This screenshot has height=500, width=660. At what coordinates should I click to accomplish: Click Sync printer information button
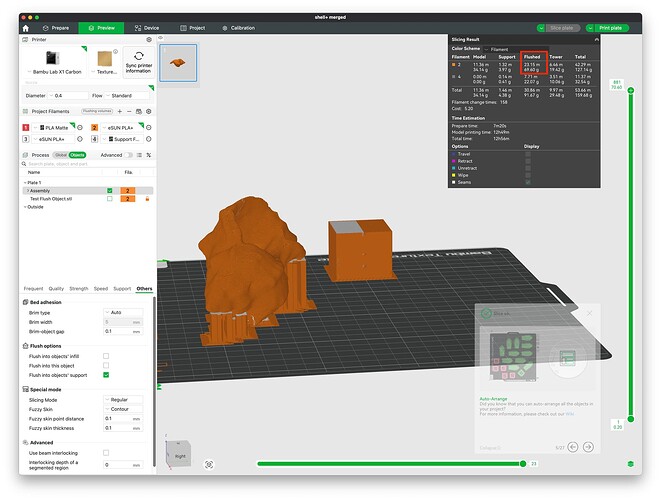pos(139,62)
